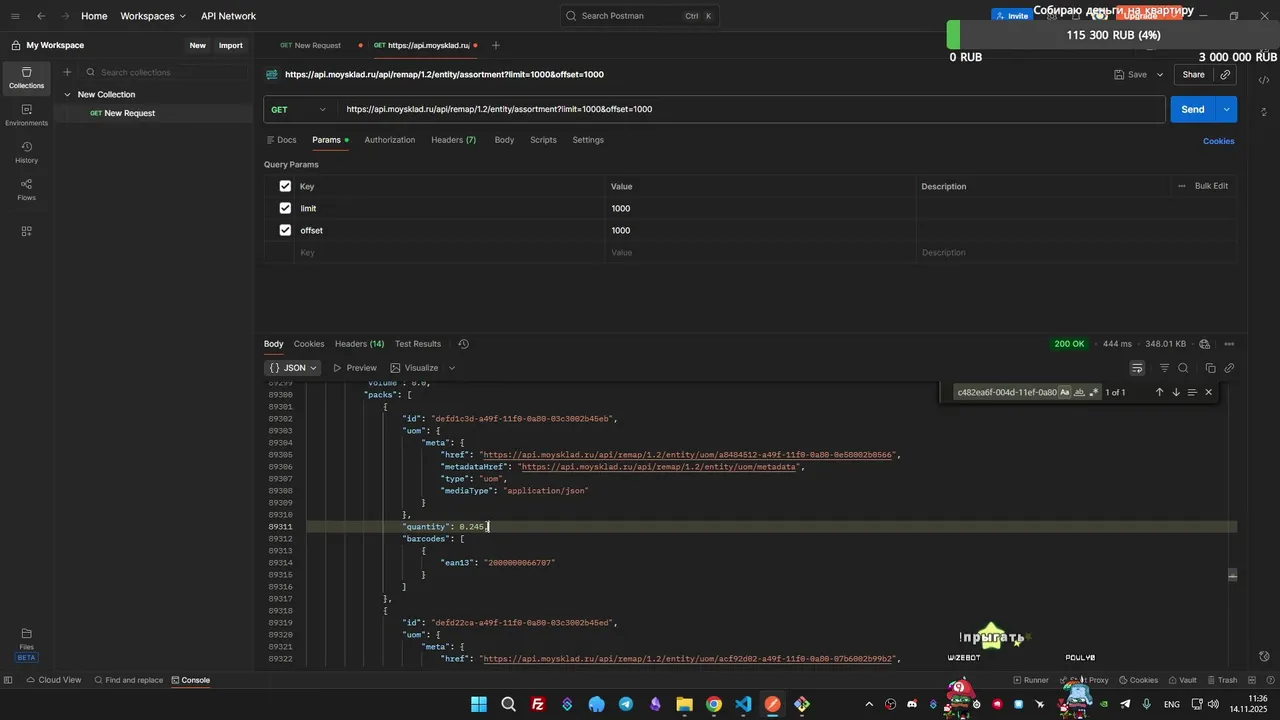This screenshot has width=1280, height=720.
Task: Switch to the Settings tab
Action: (588, 140)
